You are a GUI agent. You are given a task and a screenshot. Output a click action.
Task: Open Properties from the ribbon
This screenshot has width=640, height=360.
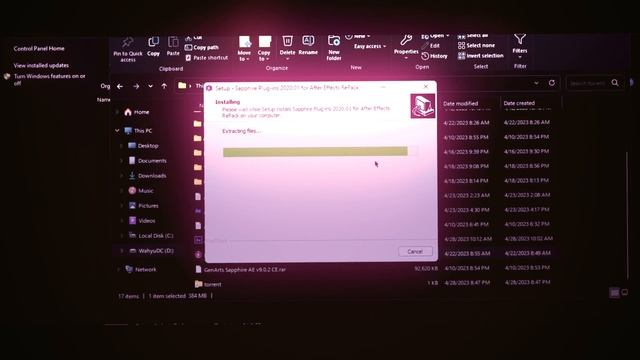406,46
